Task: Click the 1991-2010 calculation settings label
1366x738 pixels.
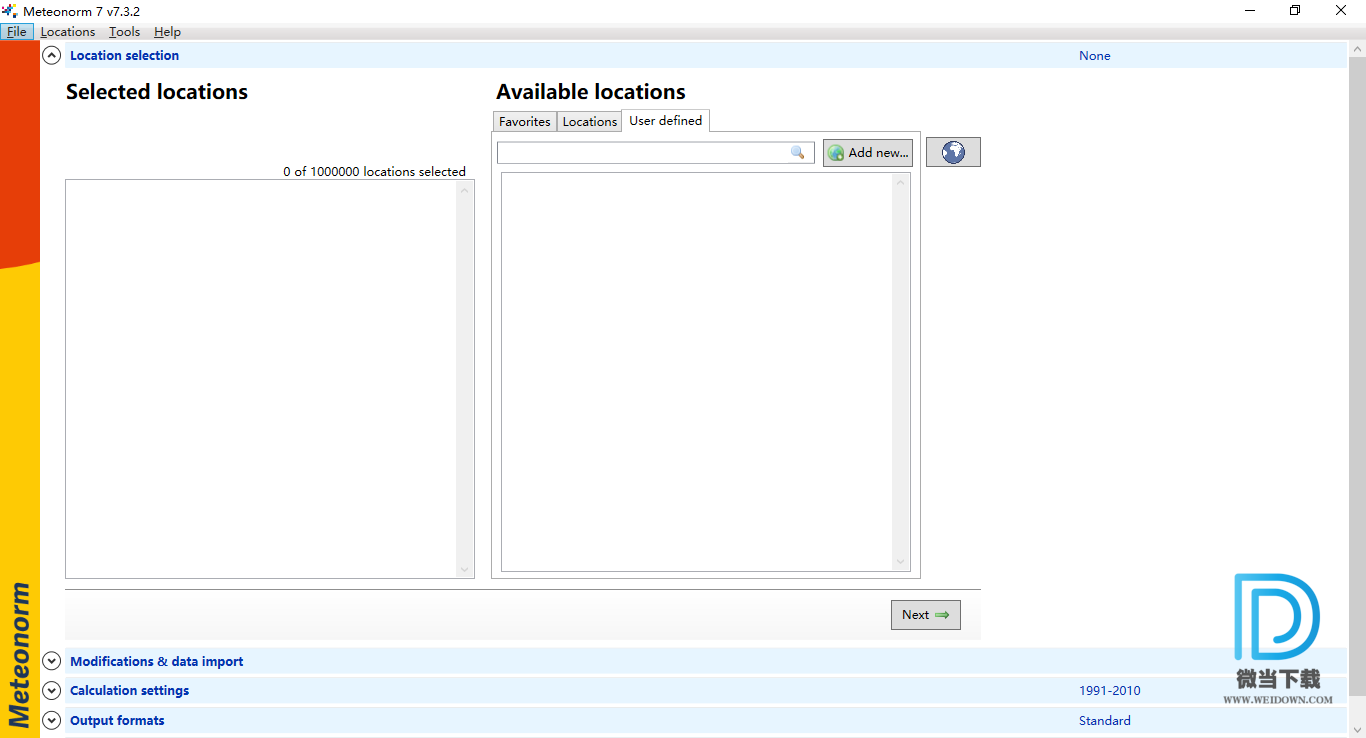Action: coord(1109,691)
